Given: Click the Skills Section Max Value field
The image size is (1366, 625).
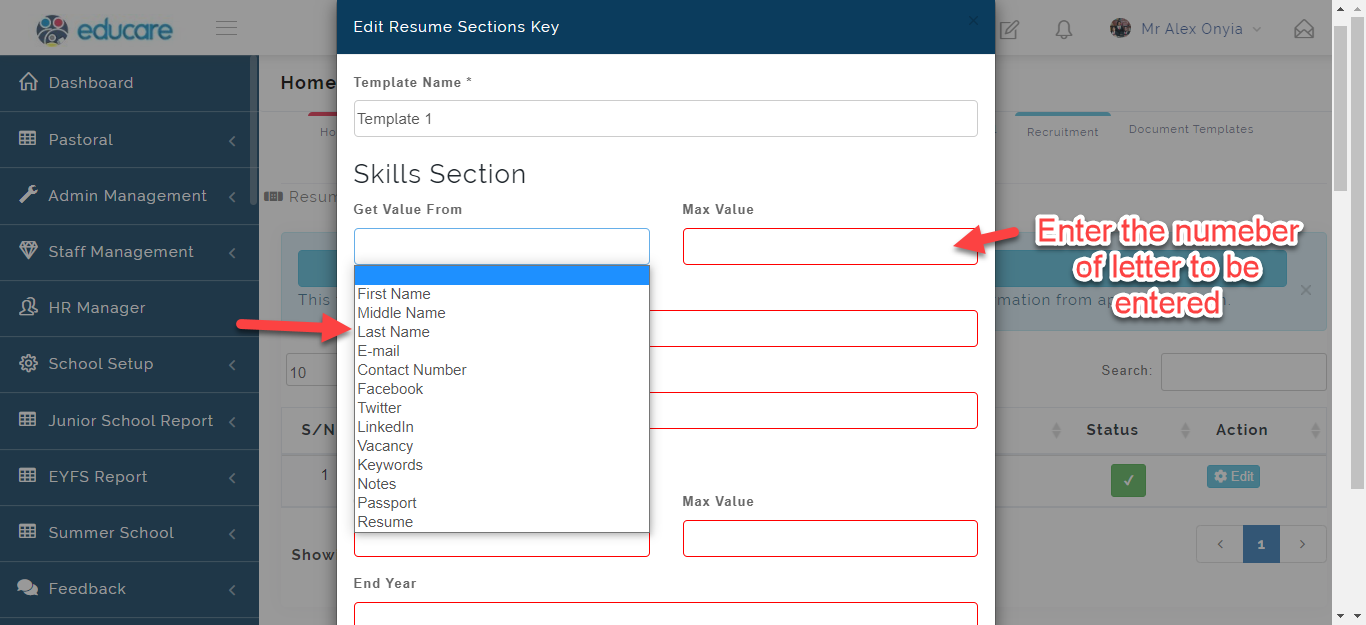Looking at the screenshot, I should click(x=830, y=246).
